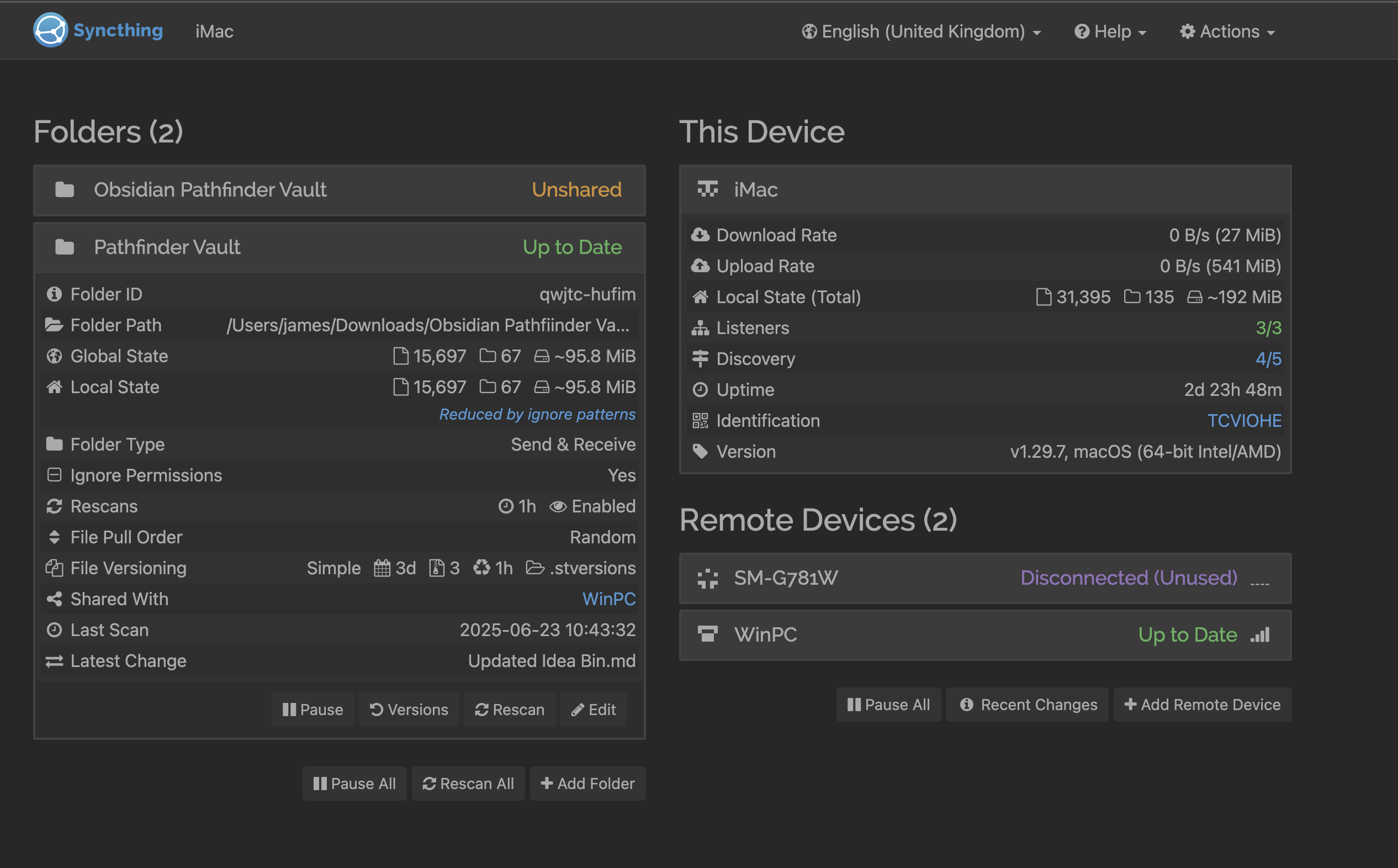
Task: Click the Reduced by ignore patterns link
Action: pos(537,415)
